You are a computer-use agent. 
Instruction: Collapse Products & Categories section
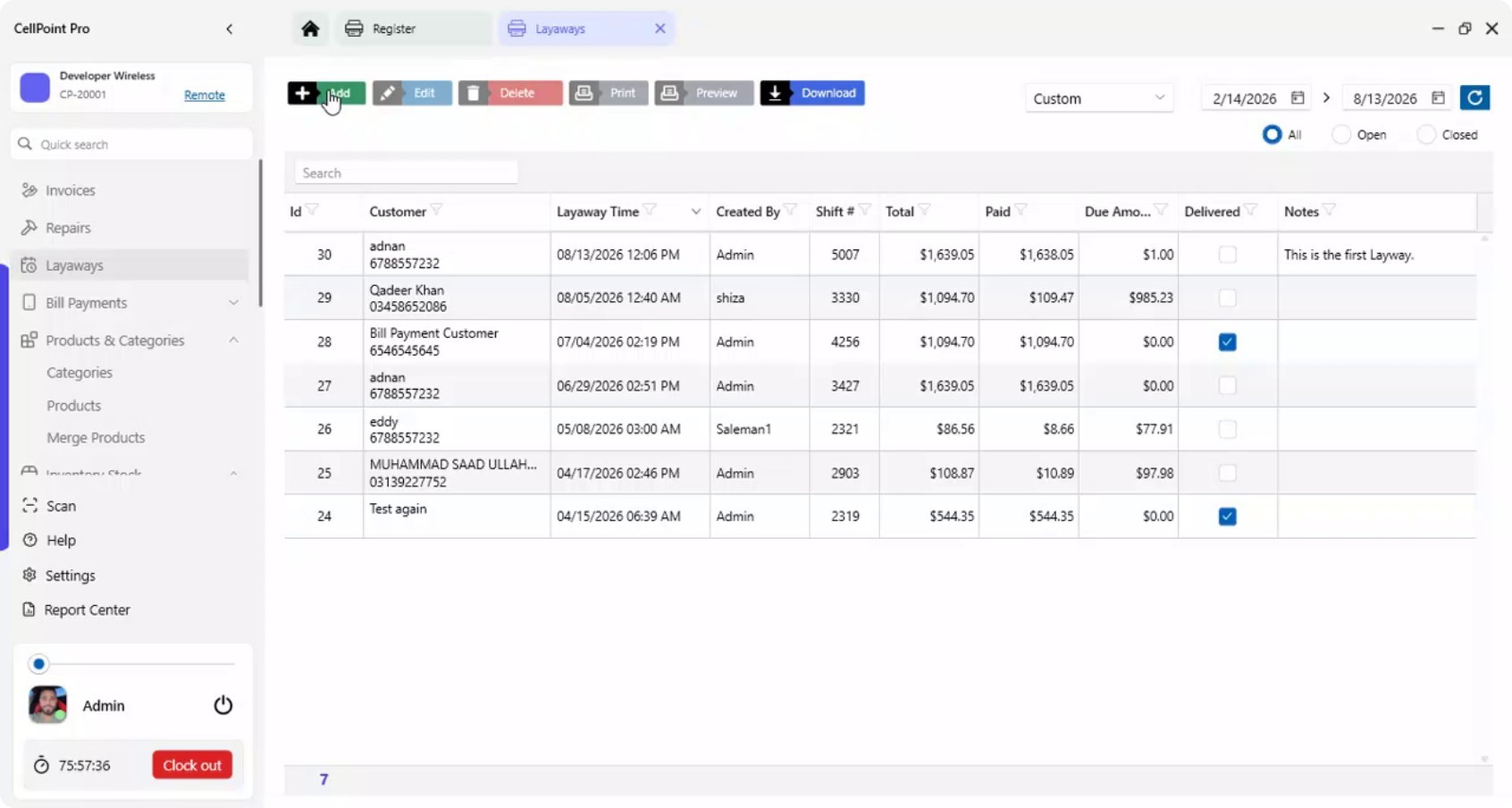point(233,341)
